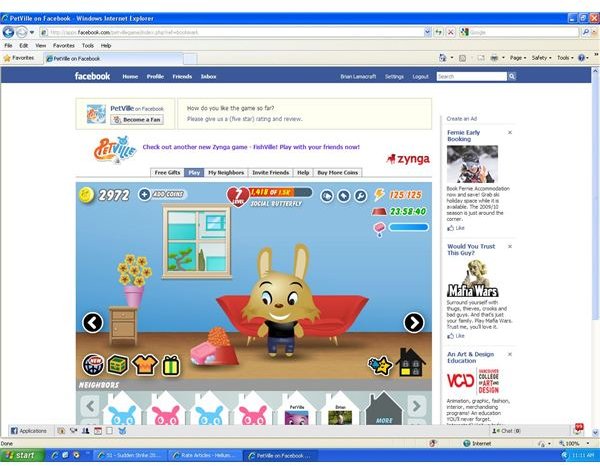Close the Fernie Early Booking ad
The height and width of the screenshot is (466, 600).
point(510,132)
